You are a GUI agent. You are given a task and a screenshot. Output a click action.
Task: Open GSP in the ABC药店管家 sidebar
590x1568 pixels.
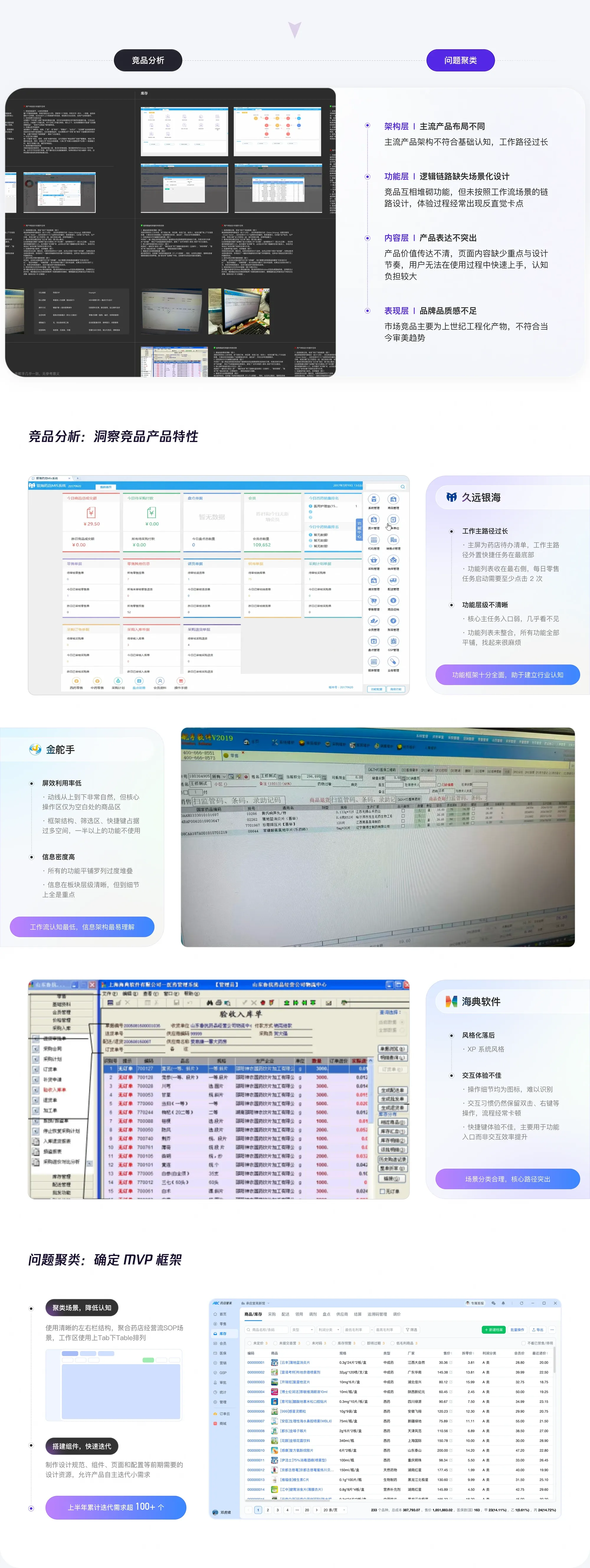click(x=219, y=1373)
